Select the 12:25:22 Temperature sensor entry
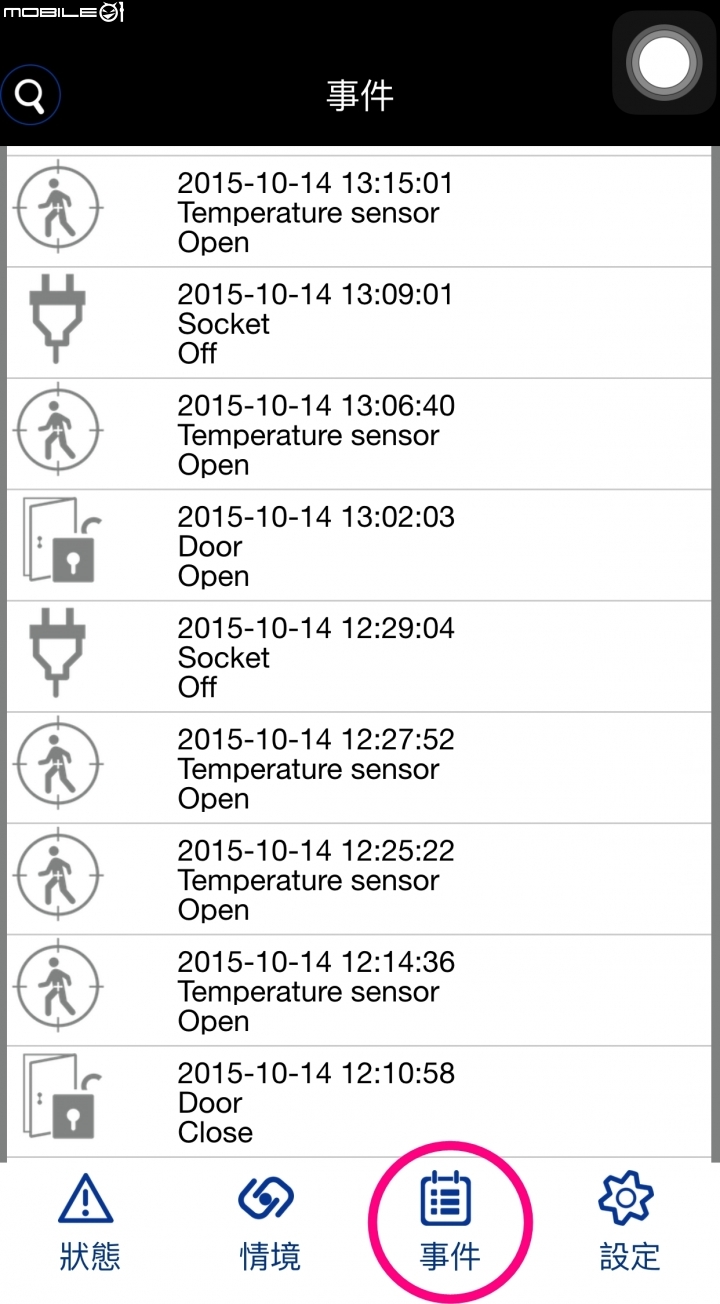Viewport: 720px width, 1304px height. click(x=360, y=880)
